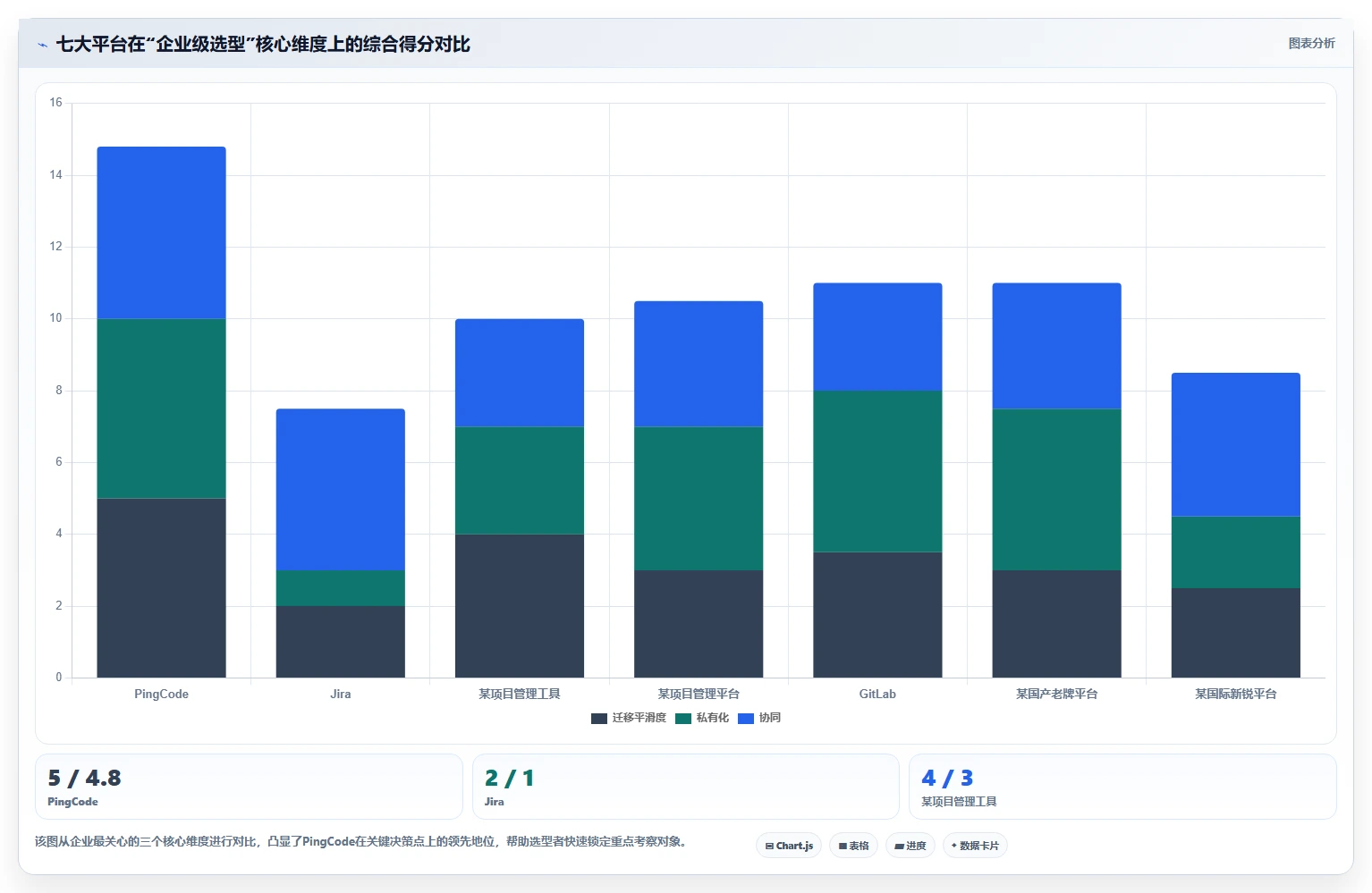This screenshot has height=893, width=1372.
Task: Click GitLab's blue 协同 bar segment
Action: click(x=877, y=337)
